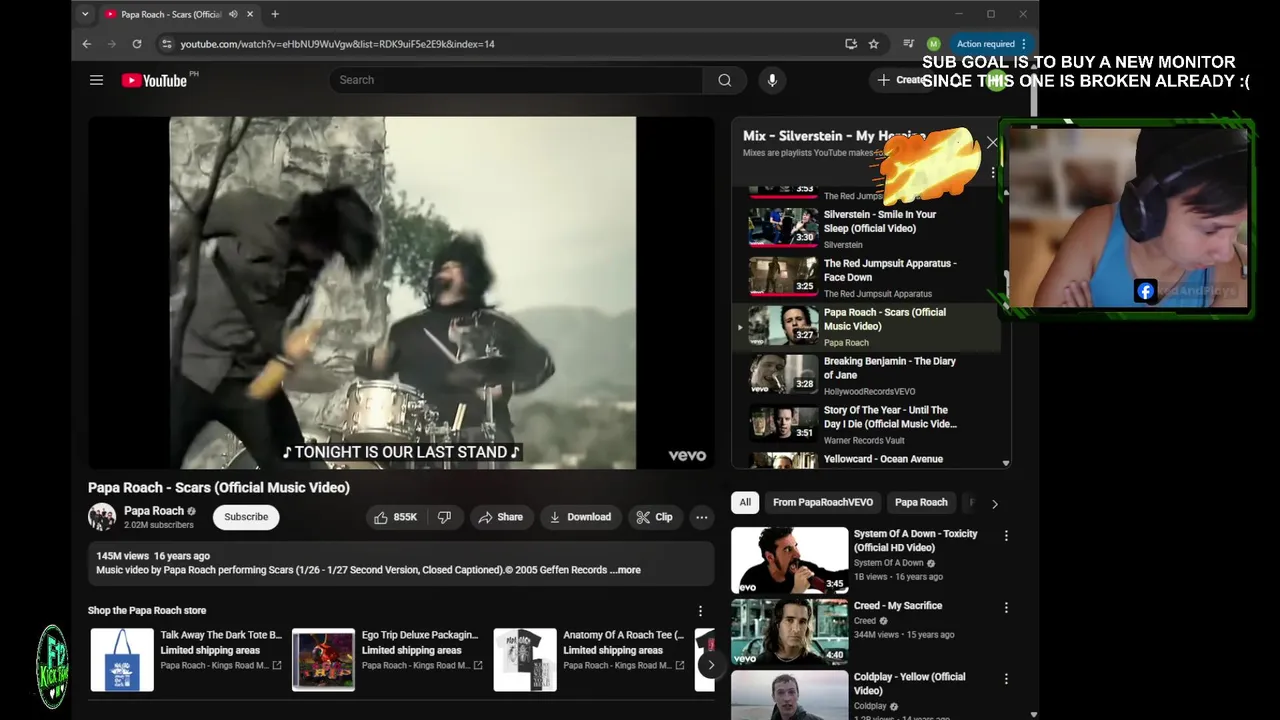Open Papa Roach store options menu
The image size is (1280, 720).
click(700, 611)
